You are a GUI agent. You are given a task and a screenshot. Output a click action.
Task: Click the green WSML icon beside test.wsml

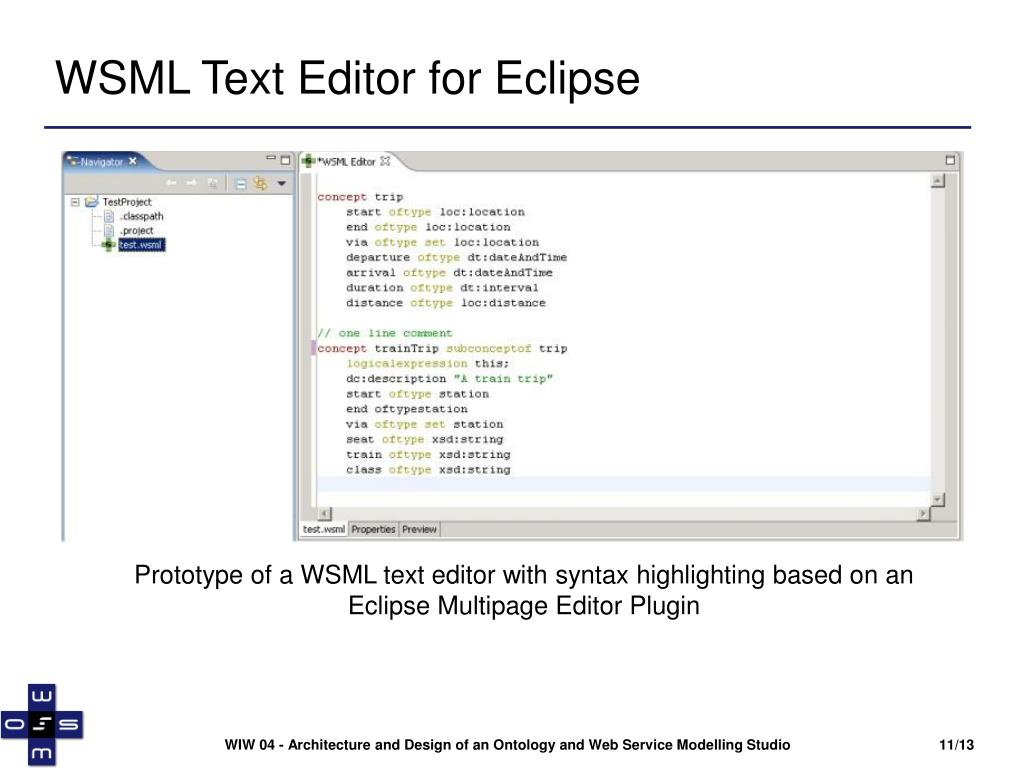click(108, 245)
